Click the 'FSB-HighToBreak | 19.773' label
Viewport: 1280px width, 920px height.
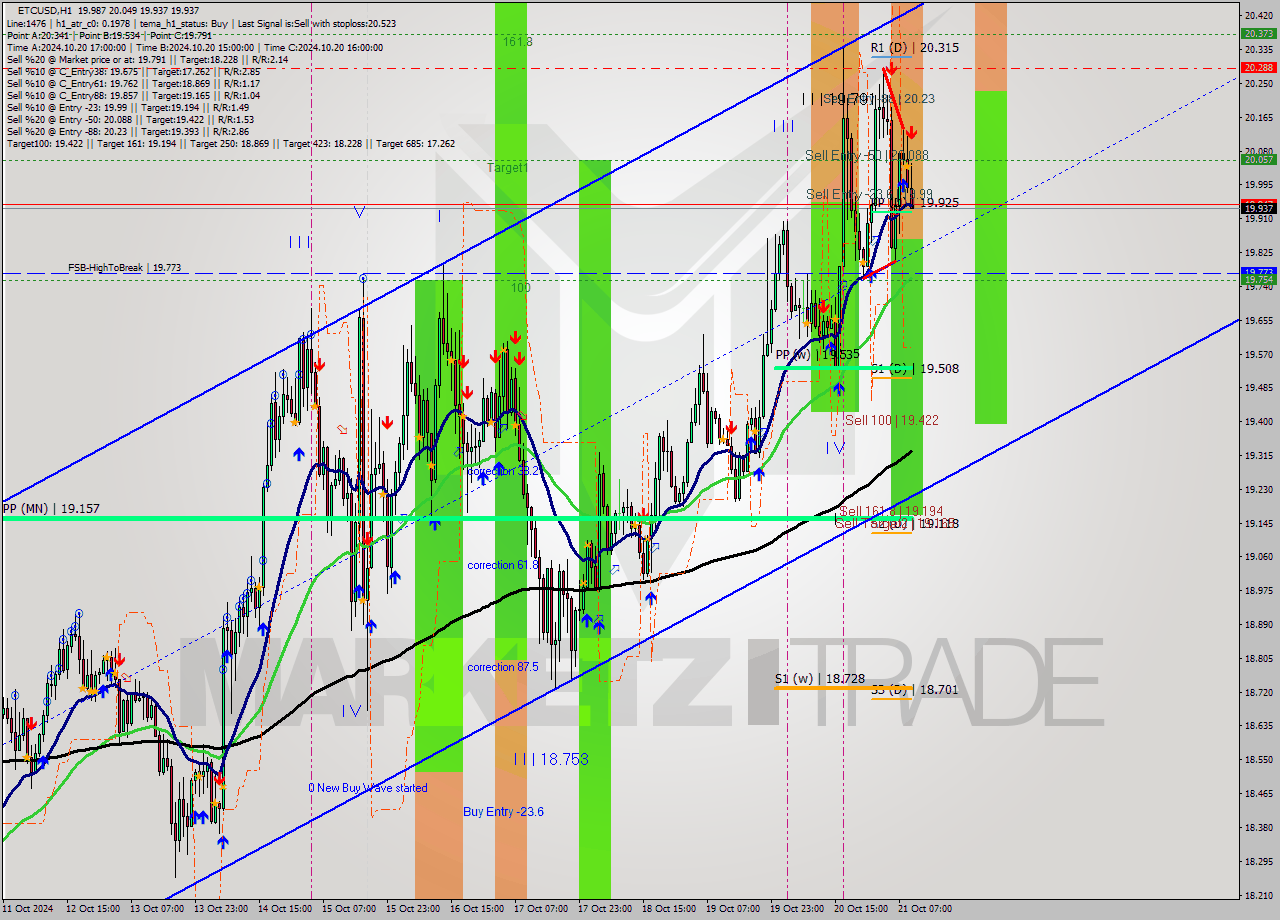click(124, 268)
